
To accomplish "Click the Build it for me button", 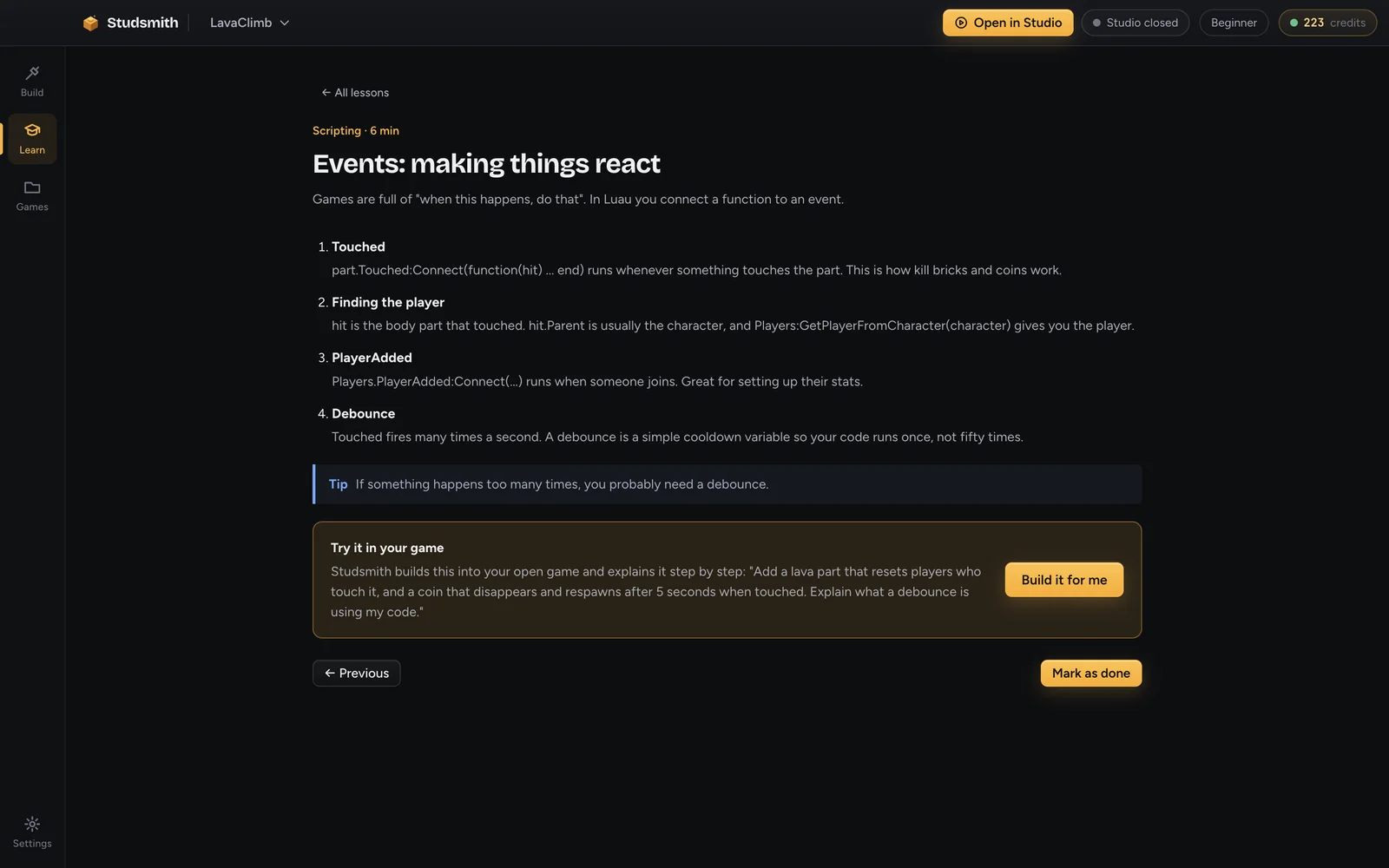I will pos(1063,580).
